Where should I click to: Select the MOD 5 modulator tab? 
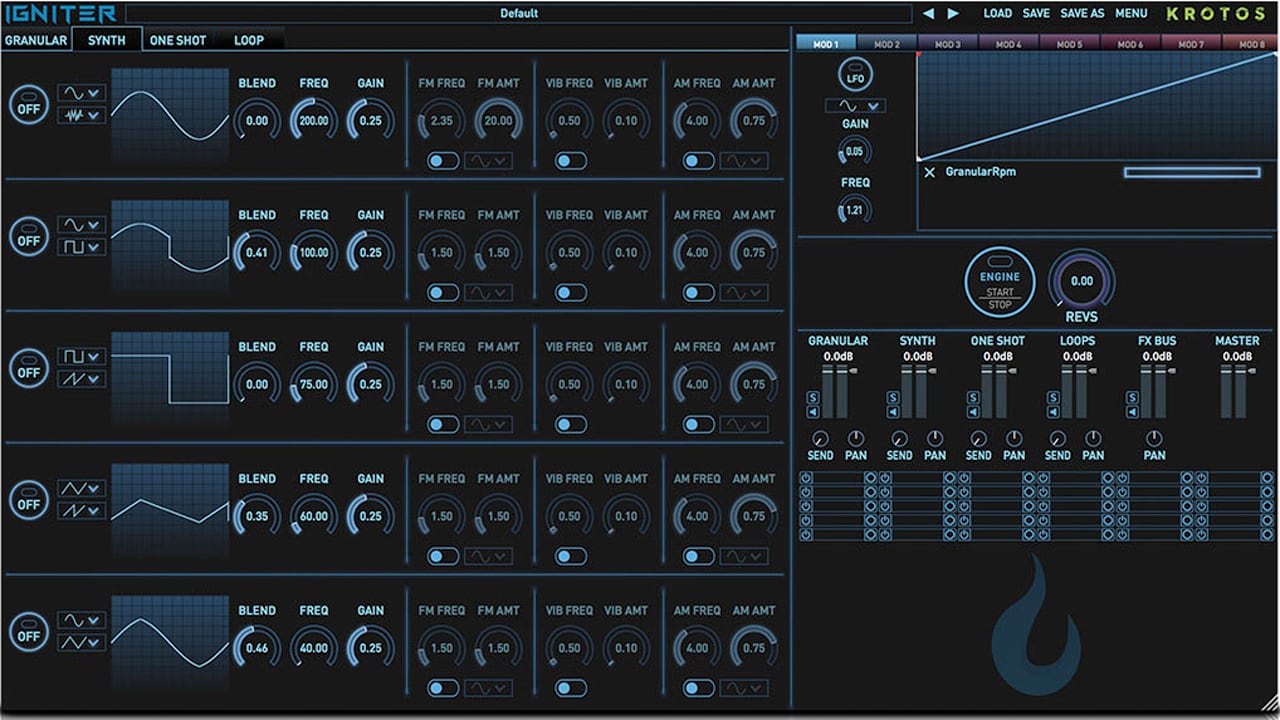1069,44
